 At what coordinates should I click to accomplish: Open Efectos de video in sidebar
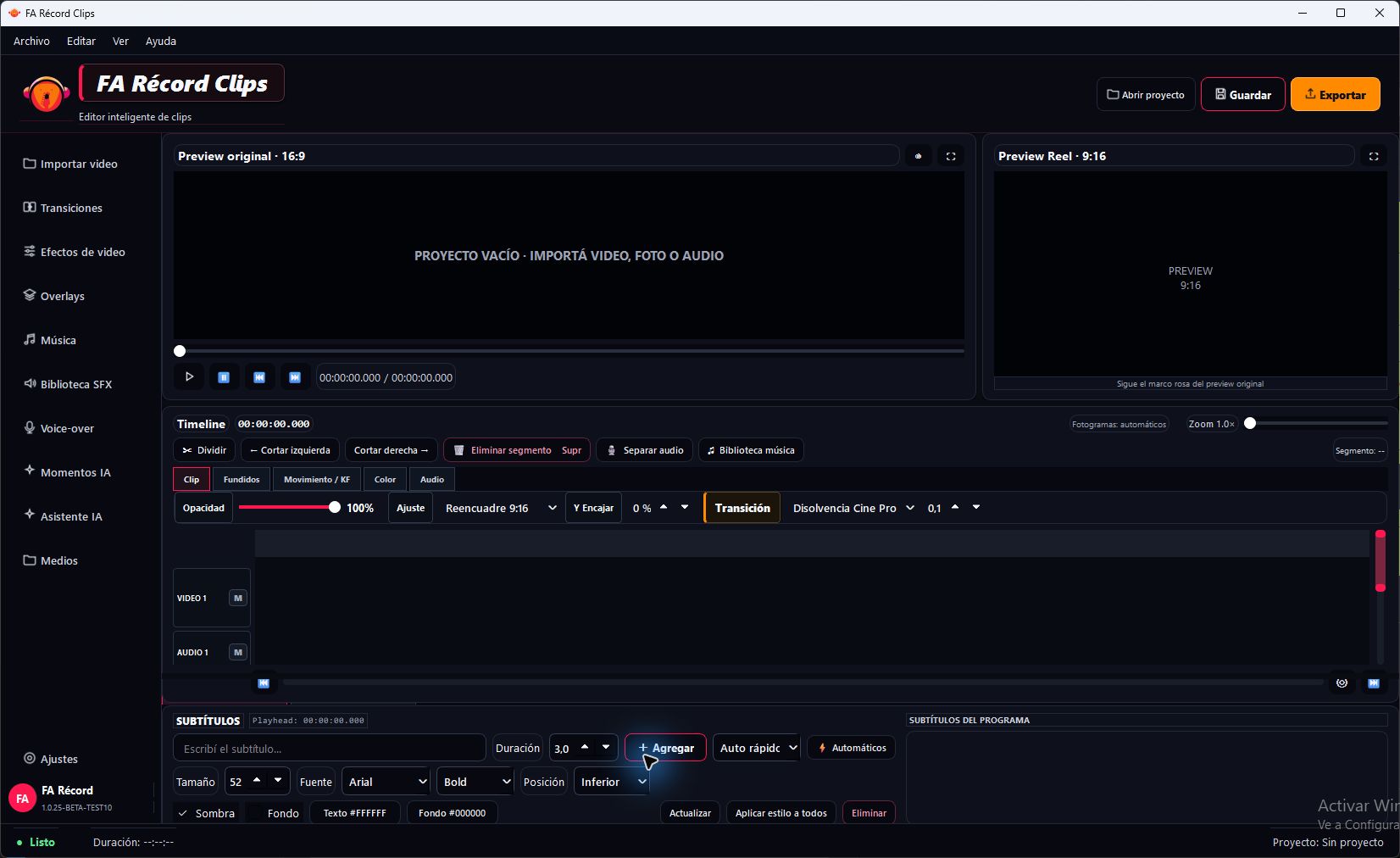click(x=75, y=252)
